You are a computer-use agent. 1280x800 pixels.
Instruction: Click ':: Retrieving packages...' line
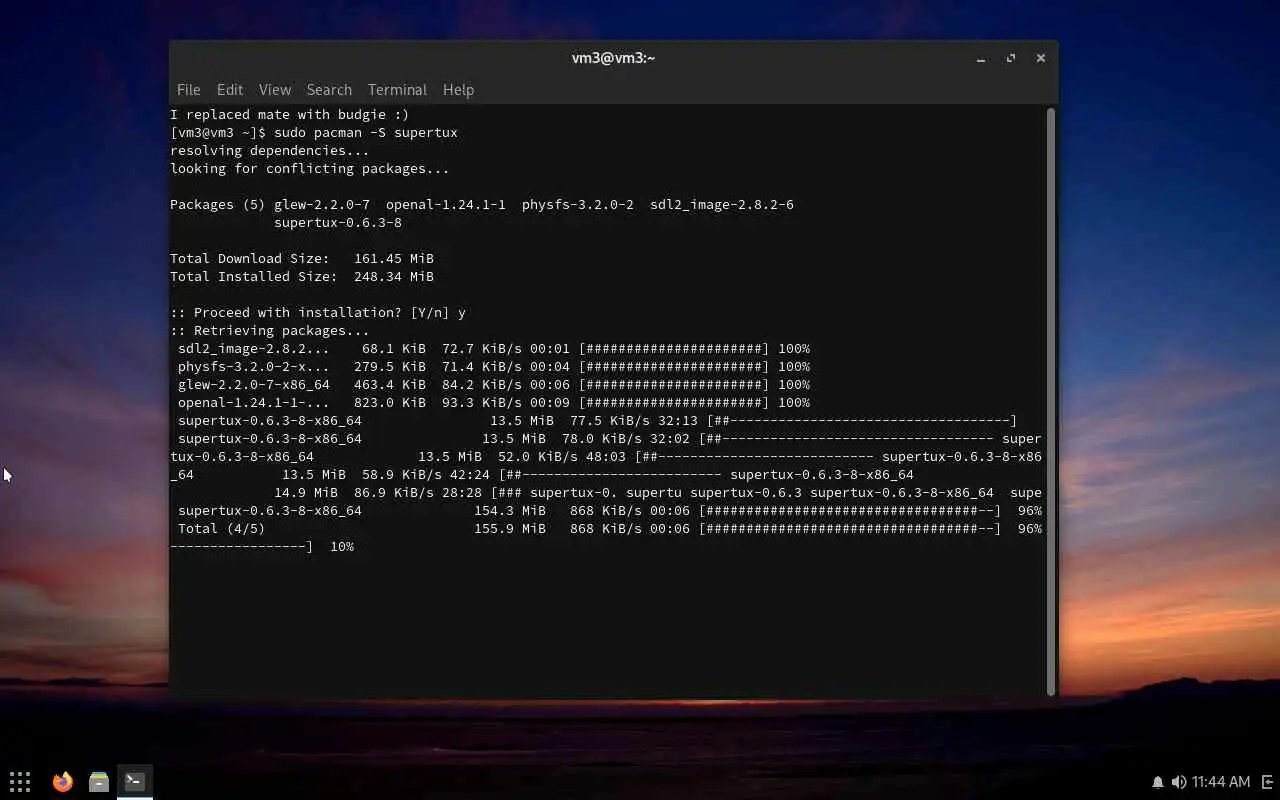tap(270, 330)
